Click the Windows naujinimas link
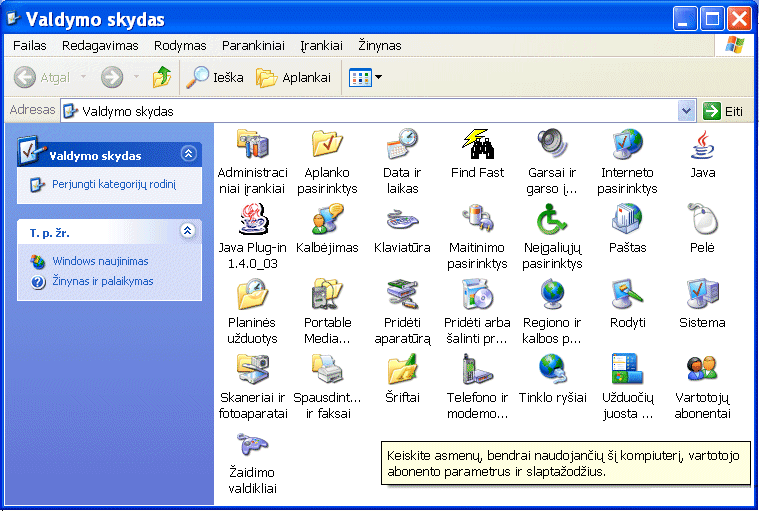Image resolution: width=759 pixels, height=511 pixels. 100,261
